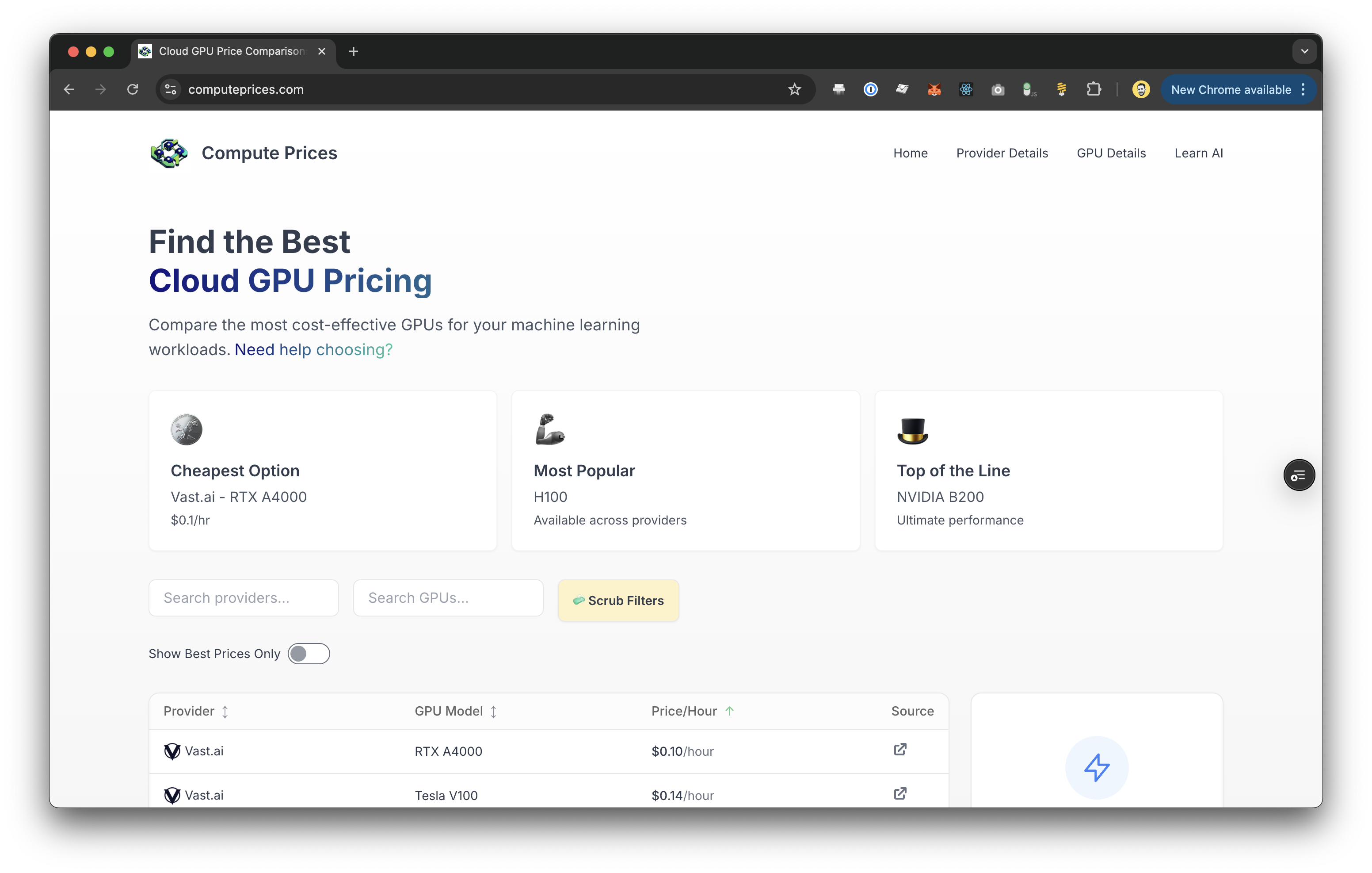
Task: Click the yellow lightbulb extension icon
Action: (x=1061, y=89)
